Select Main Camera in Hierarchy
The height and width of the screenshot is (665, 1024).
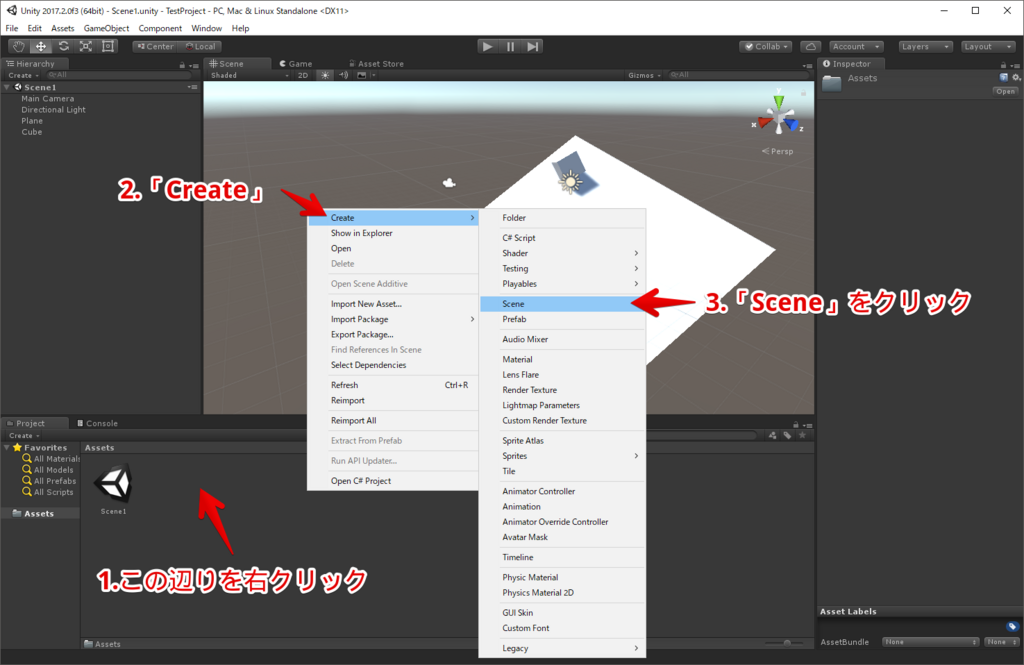click(48, 99)
